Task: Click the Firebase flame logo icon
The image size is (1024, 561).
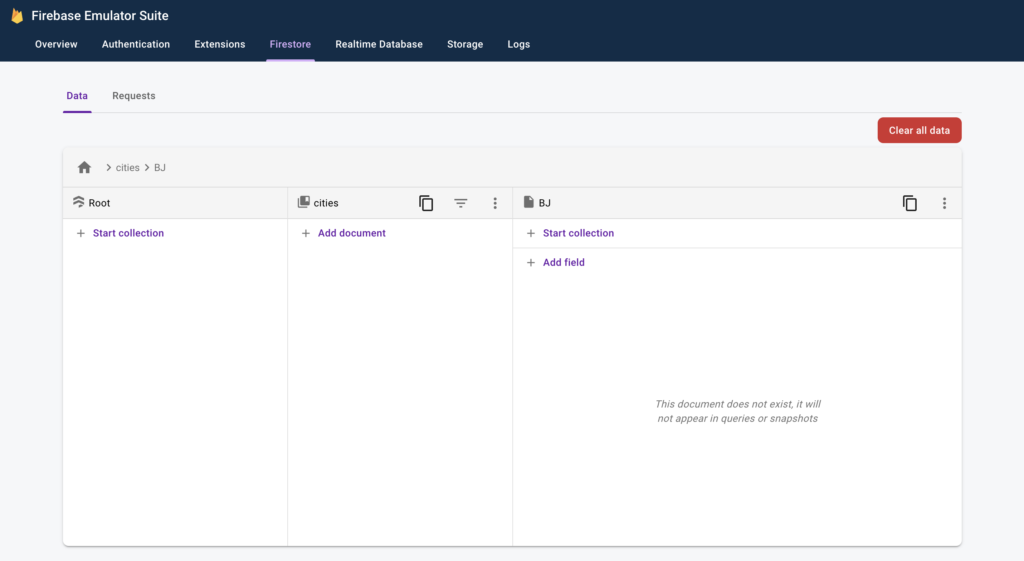Action: [x=17, y=16]
